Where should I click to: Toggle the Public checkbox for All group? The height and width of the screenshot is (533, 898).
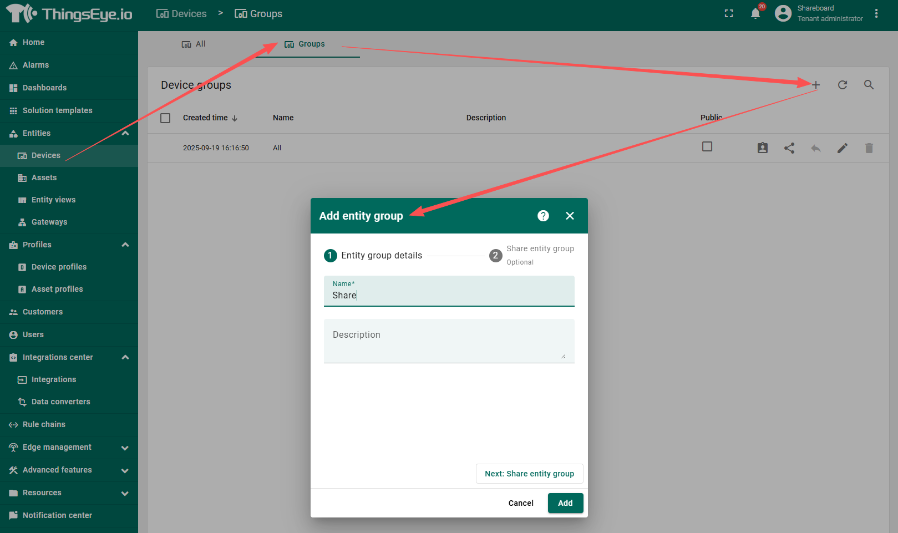click(707, 146)
